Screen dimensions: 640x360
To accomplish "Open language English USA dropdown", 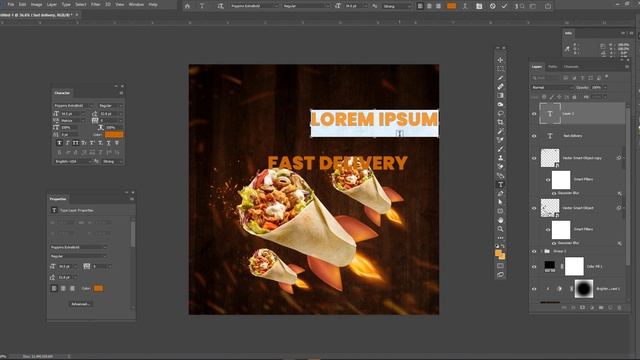I will click(73, 162).
